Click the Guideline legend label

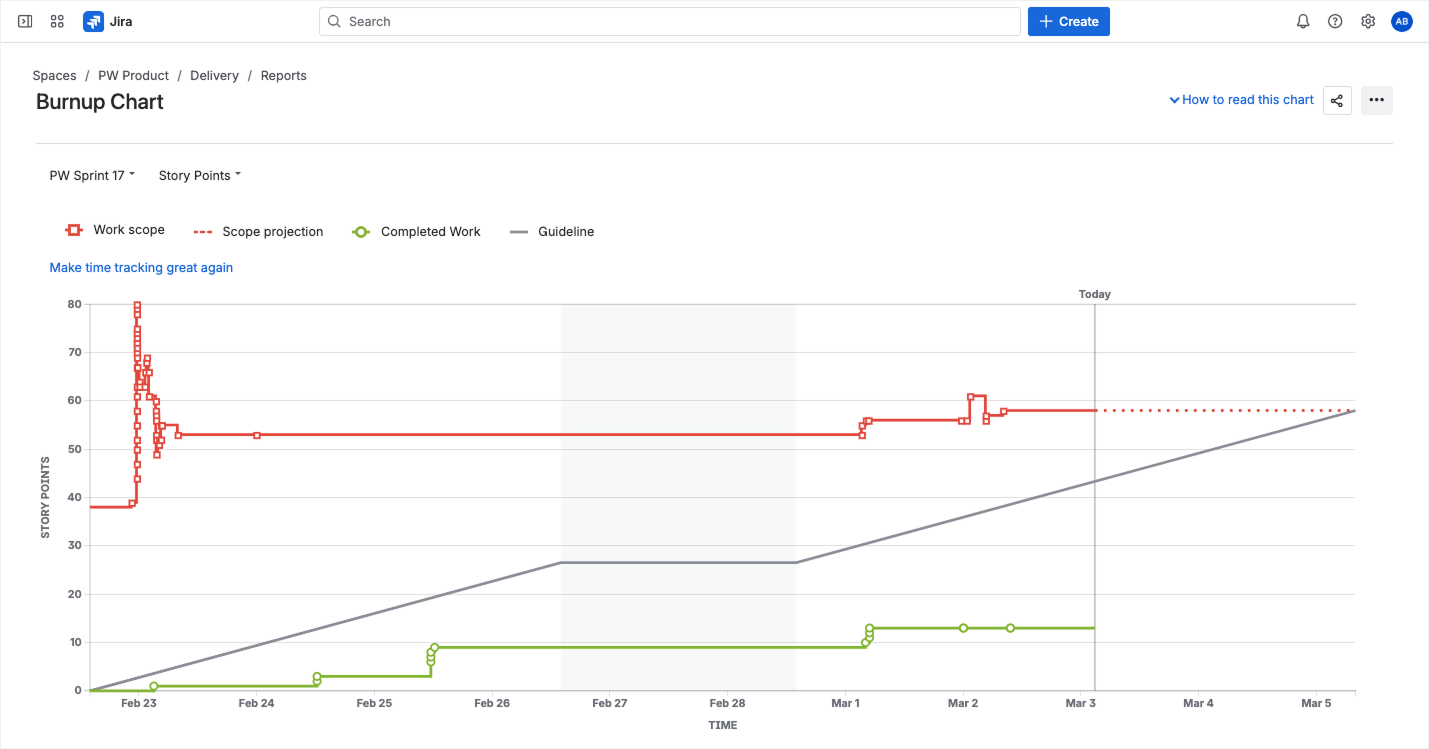(566, 232)
